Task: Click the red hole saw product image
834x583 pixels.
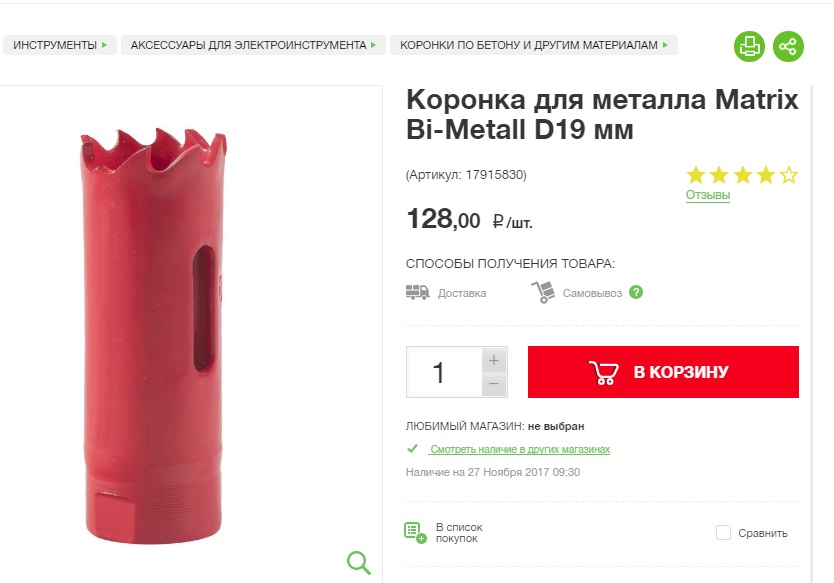Action: [x=153, y=336]
